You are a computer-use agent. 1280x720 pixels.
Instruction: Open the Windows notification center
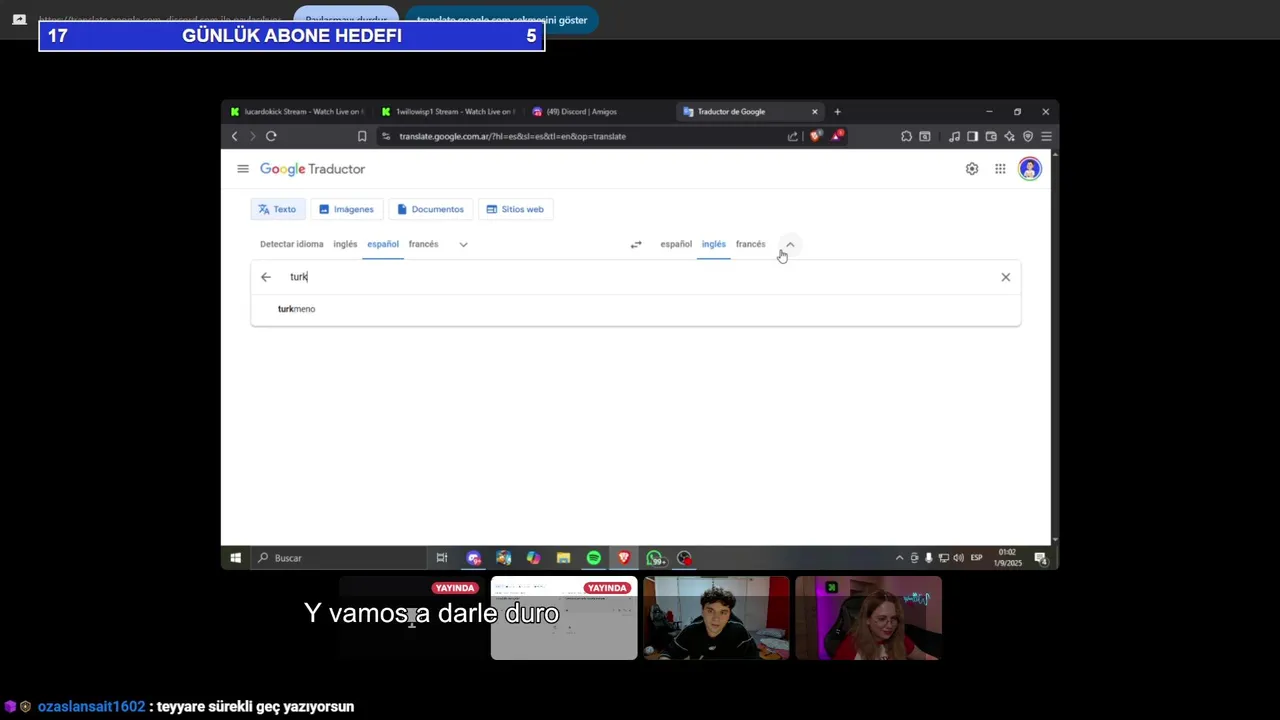(1041, 558)
